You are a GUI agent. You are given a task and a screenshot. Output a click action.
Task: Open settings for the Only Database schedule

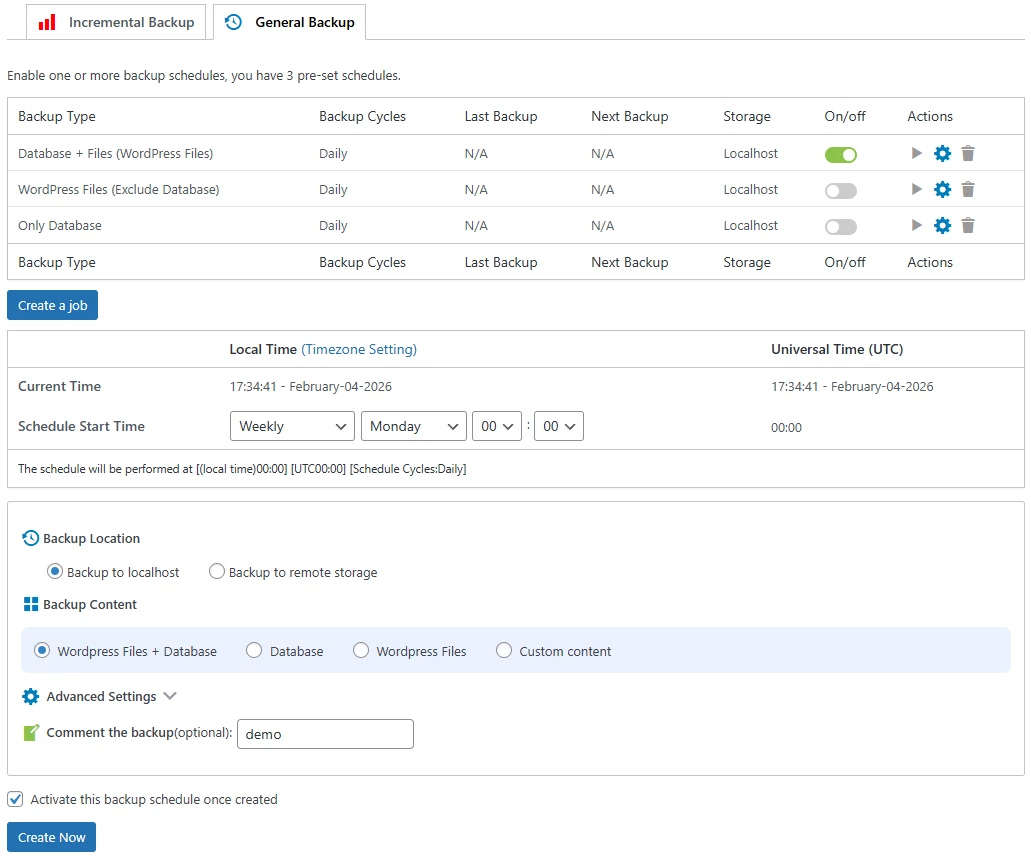(x=941, y=225)
